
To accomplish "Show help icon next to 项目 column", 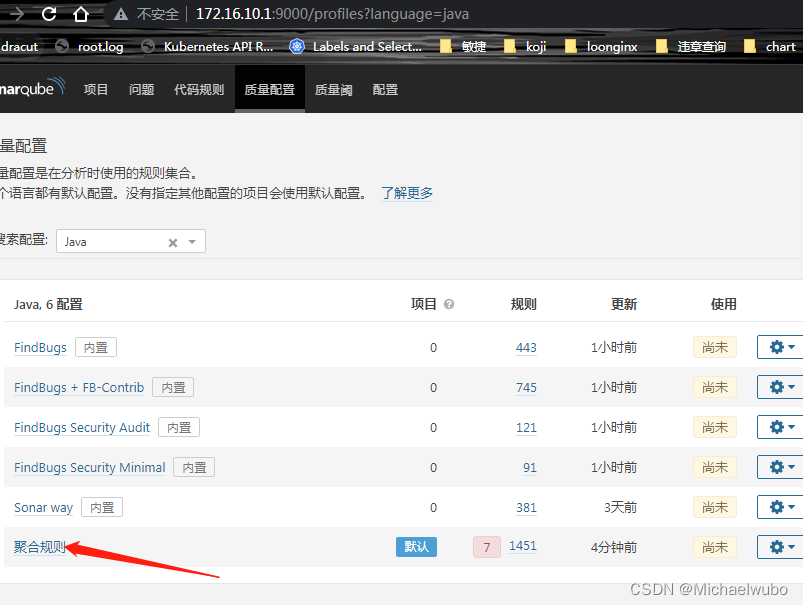I will pos(449,304).
